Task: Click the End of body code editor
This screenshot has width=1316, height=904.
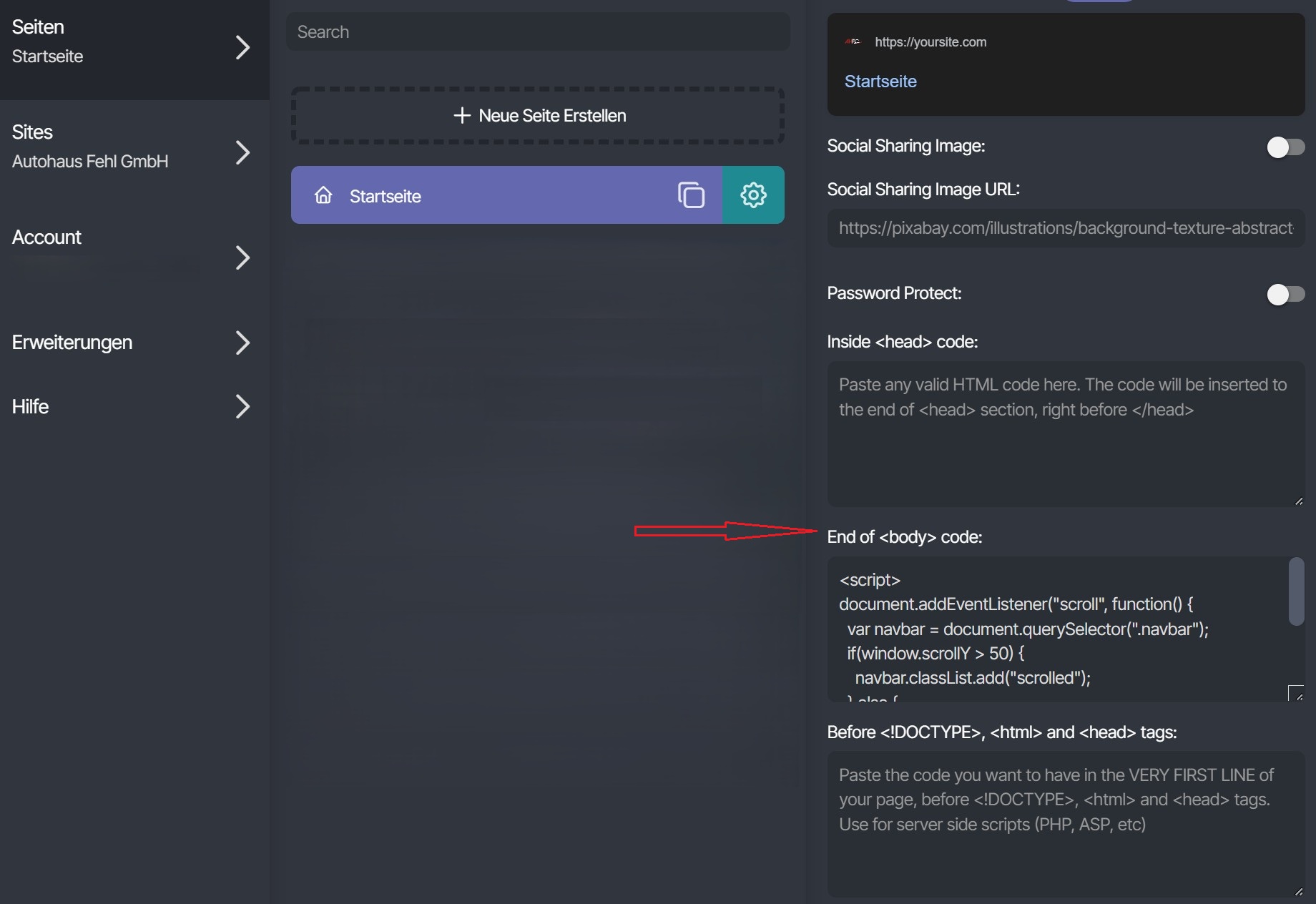Action: (x=1059, y=629)
